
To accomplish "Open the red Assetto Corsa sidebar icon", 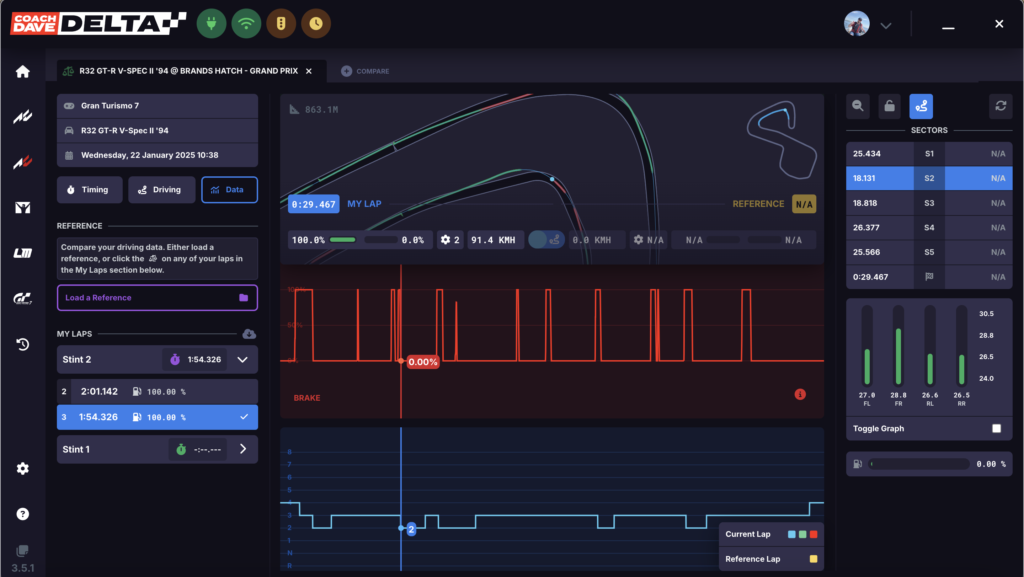I will click(23, 162).
